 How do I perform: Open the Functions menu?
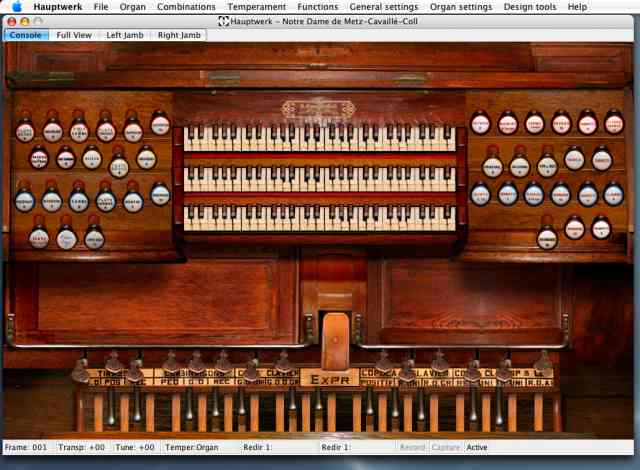318,7
